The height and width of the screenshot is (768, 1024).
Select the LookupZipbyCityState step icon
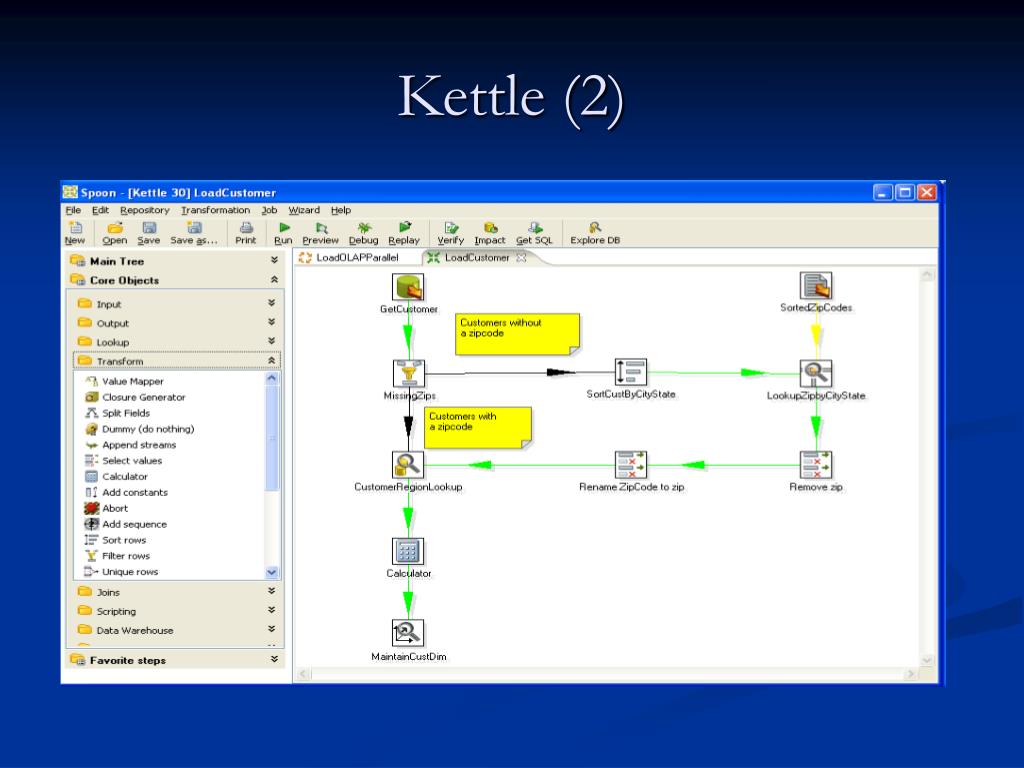816,374
